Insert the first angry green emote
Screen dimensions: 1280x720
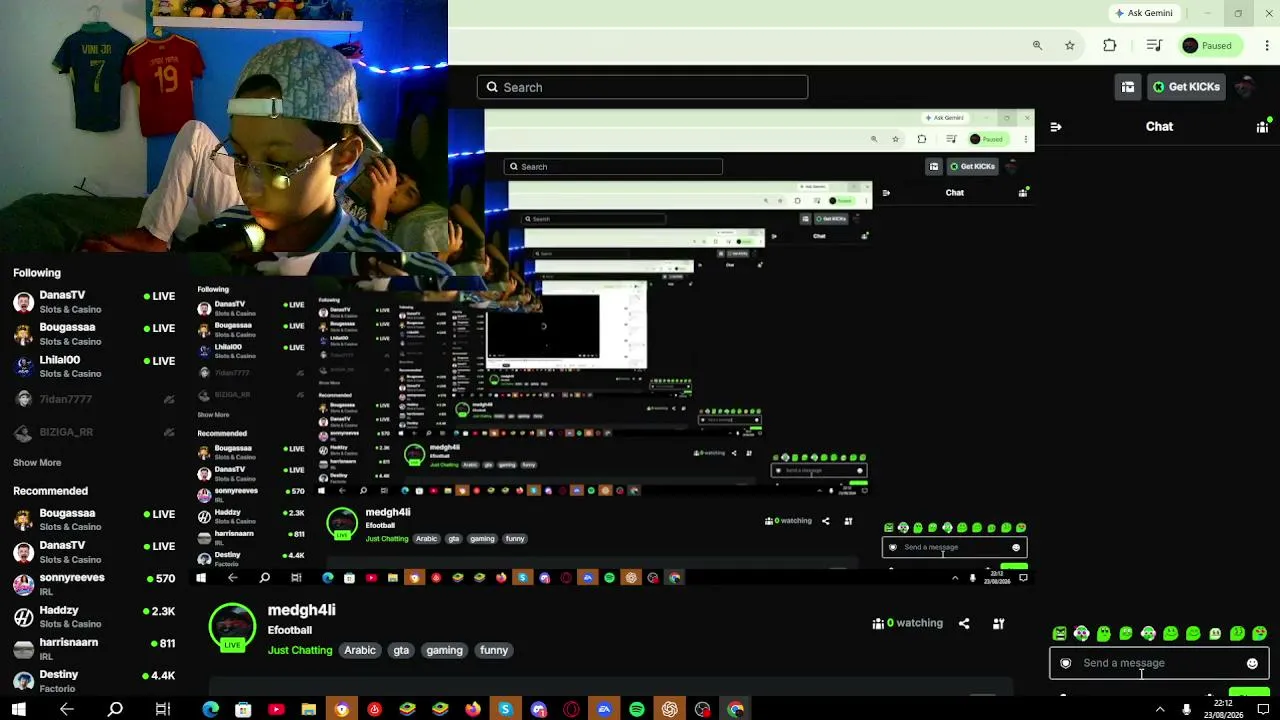coord(1060,633)
